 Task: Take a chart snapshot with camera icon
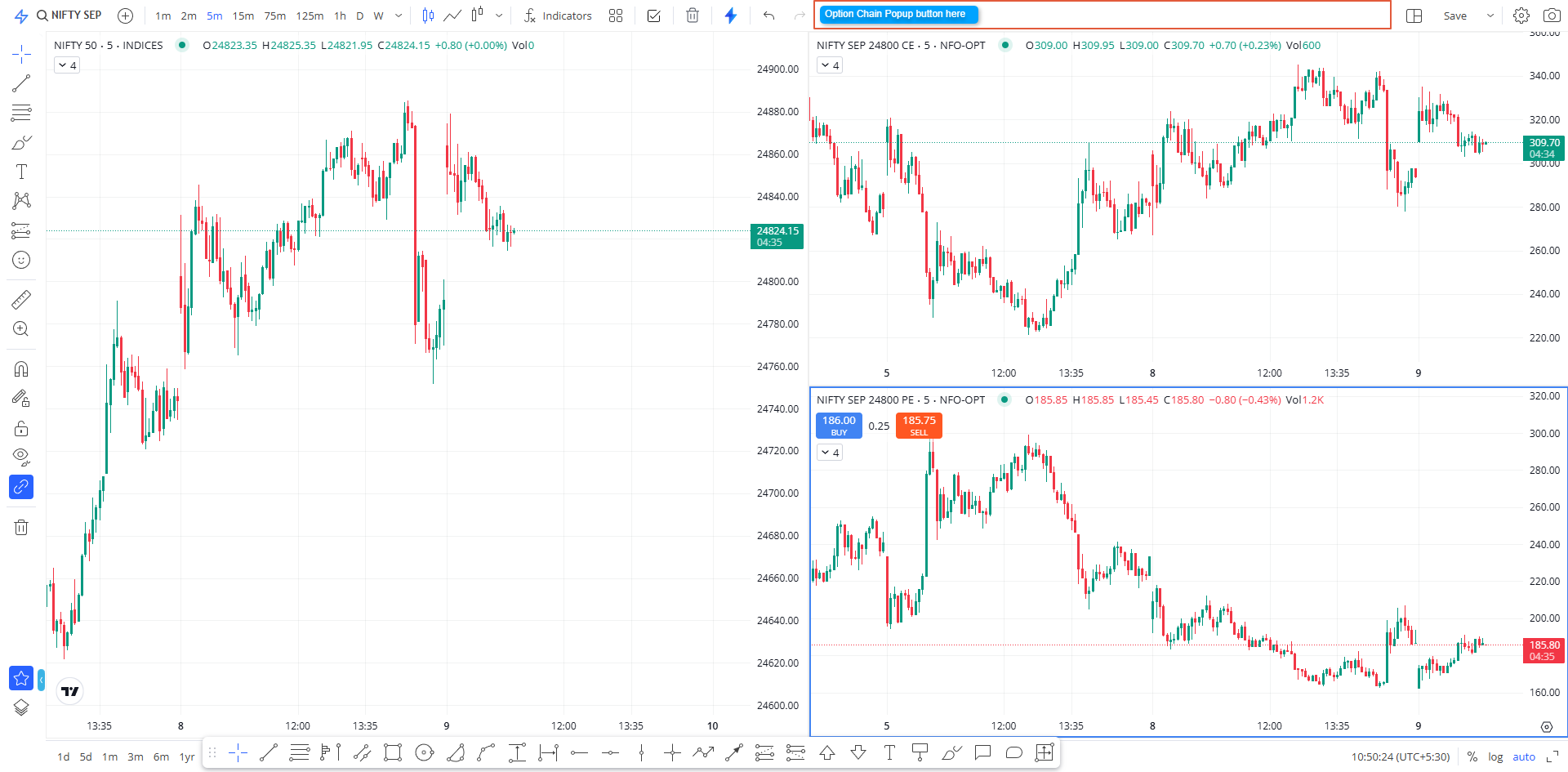[1551, 16]
